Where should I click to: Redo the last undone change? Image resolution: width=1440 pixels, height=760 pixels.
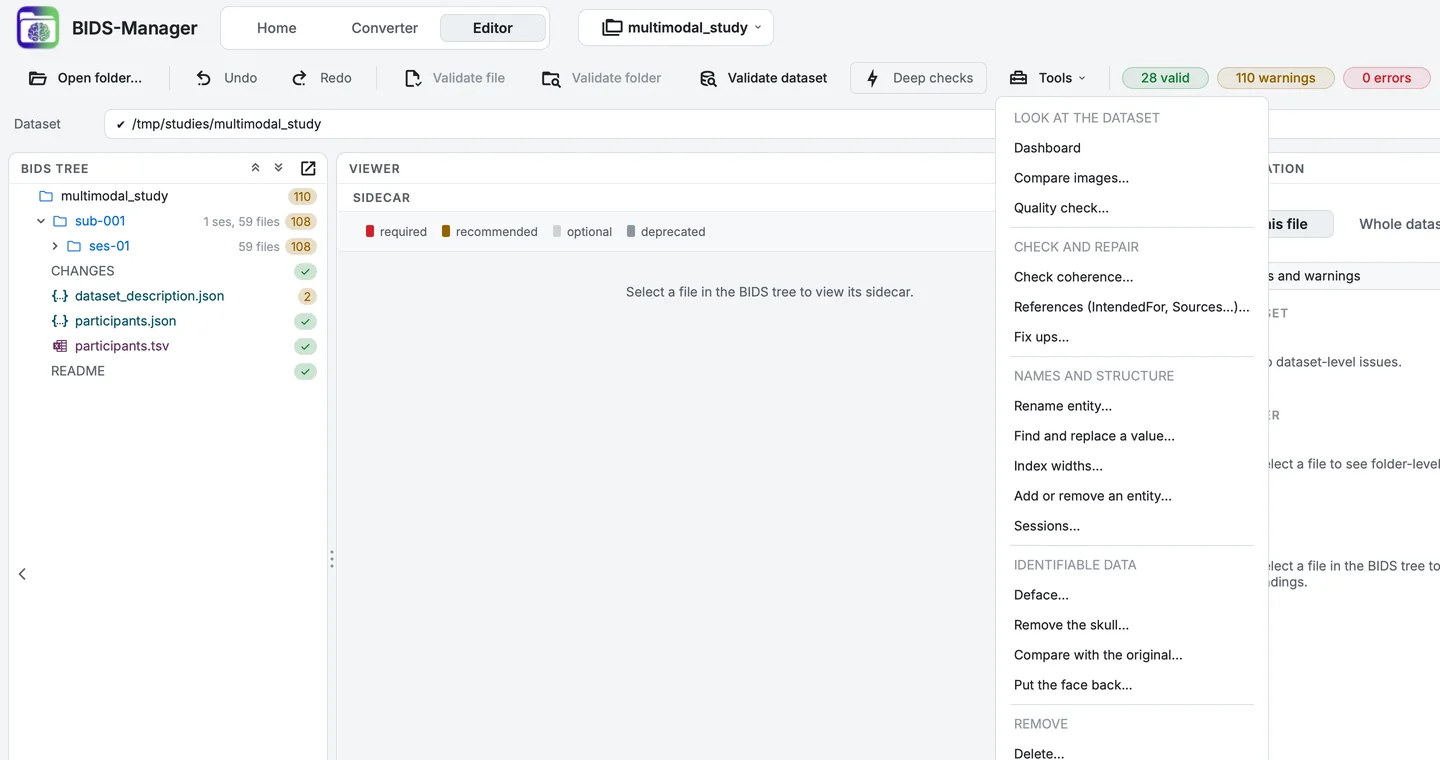(321, 78)
